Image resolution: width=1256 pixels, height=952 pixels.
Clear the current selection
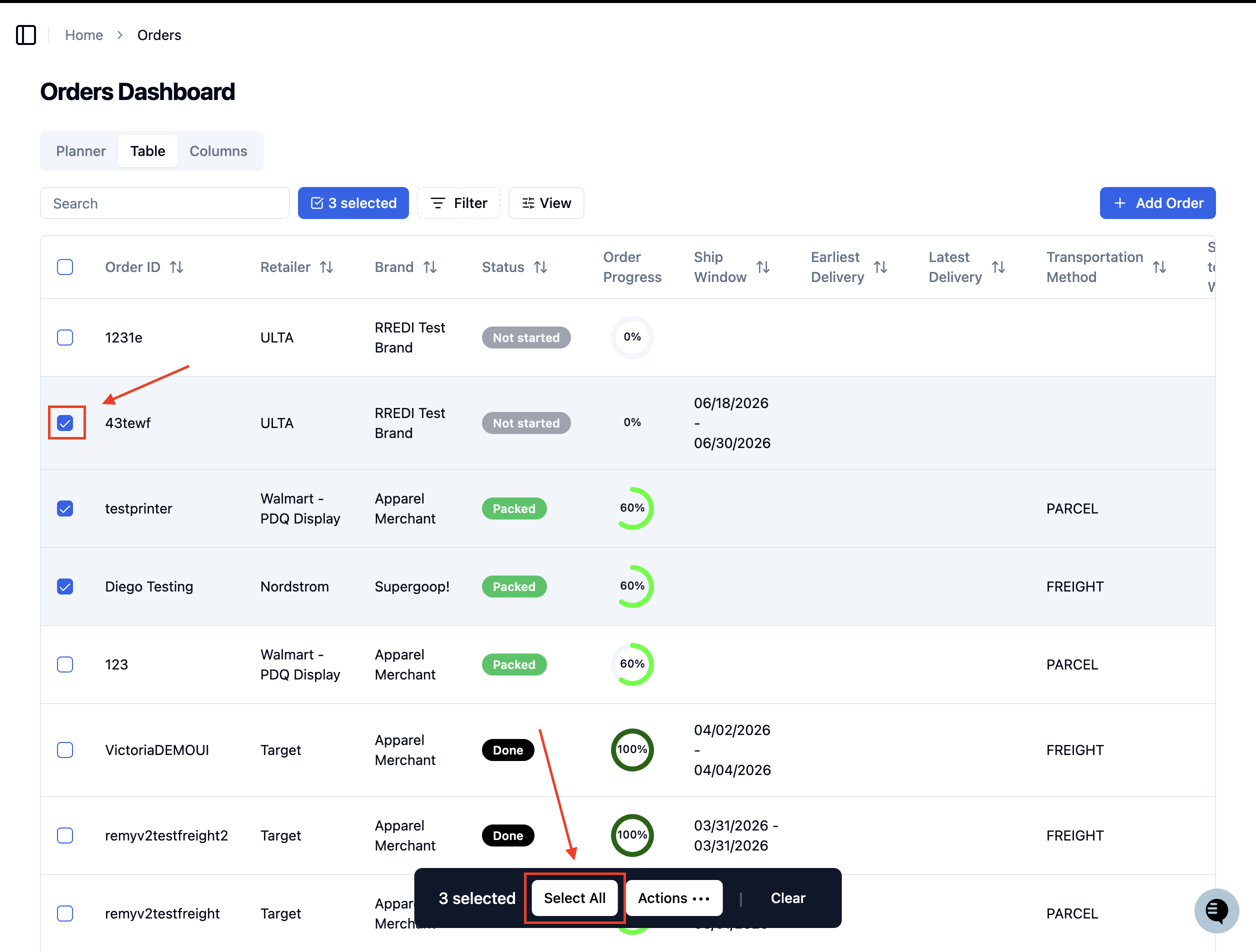pos(787,897)
